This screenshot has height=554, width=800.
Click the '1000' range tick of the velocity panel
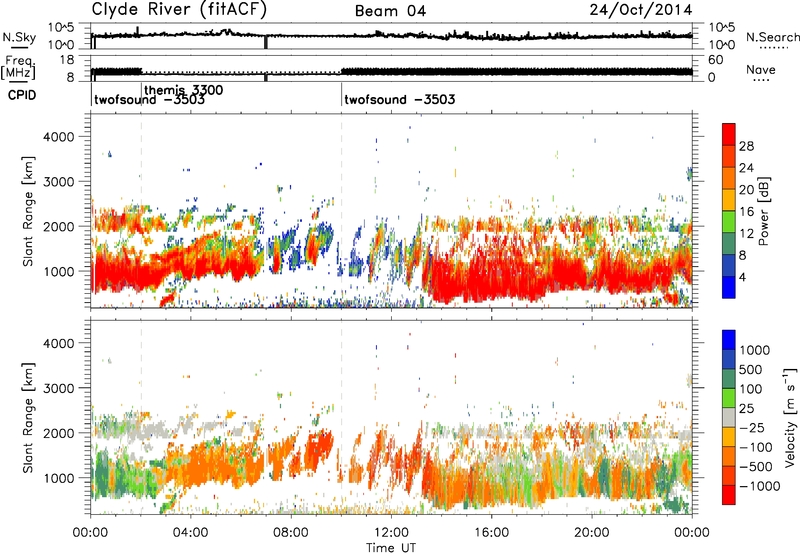point(58,478)
